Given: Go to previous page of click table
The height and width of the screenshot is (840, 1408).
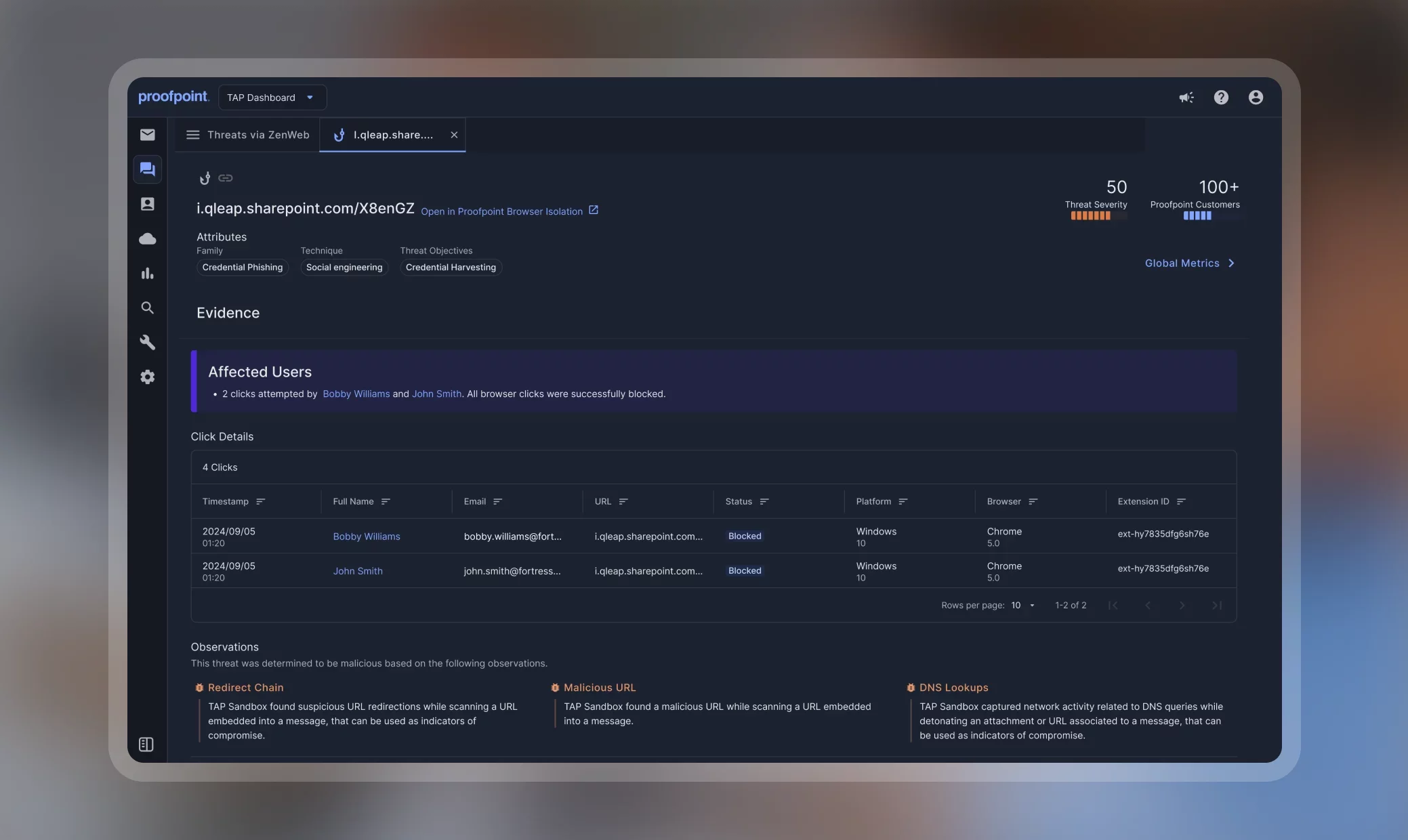Looking at the screenshot, I should point(1148,606).
